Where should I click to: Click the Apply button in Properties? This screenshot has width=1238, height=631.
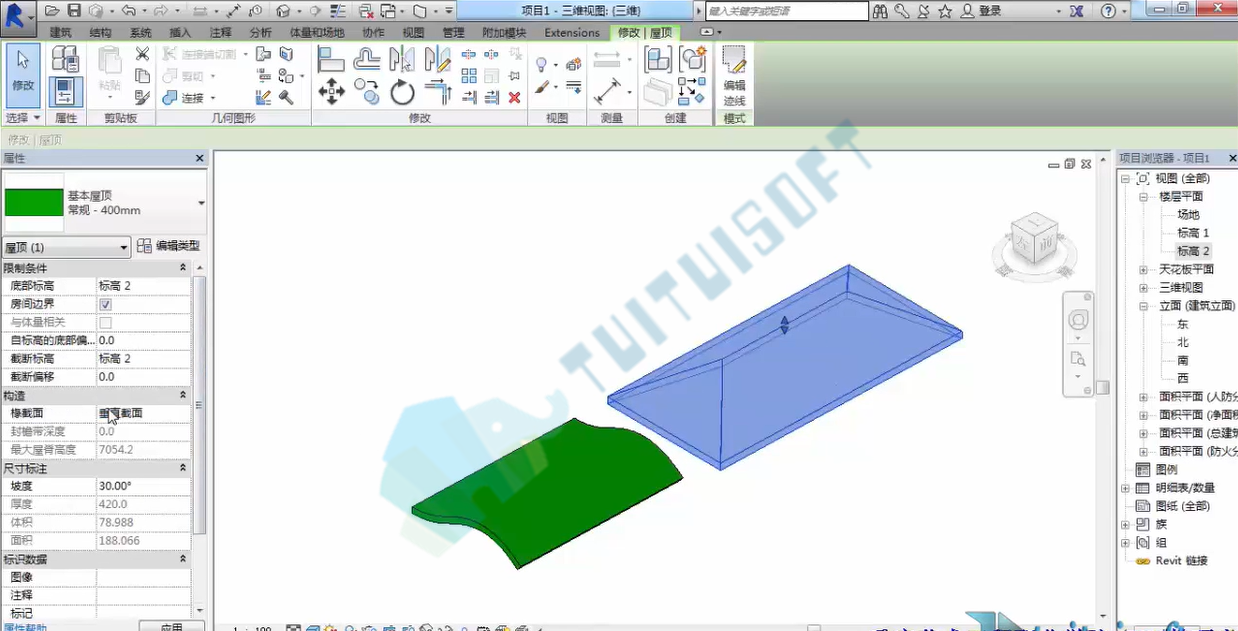(171, 627)
